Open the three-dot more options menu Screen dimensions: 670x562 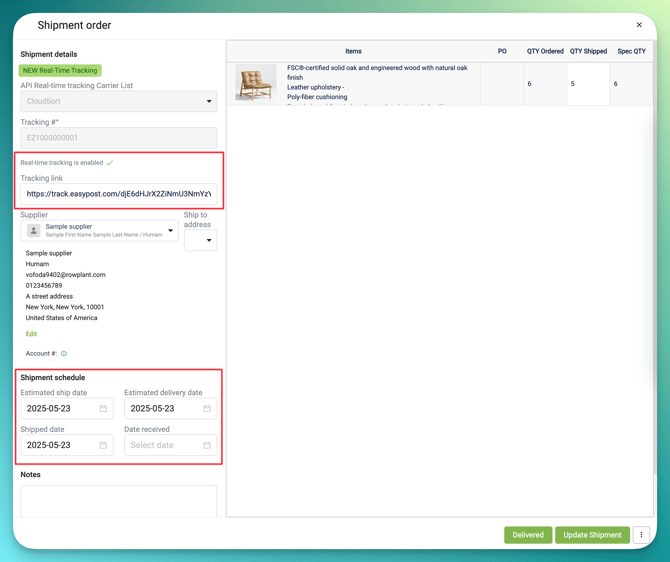[641, 535]
